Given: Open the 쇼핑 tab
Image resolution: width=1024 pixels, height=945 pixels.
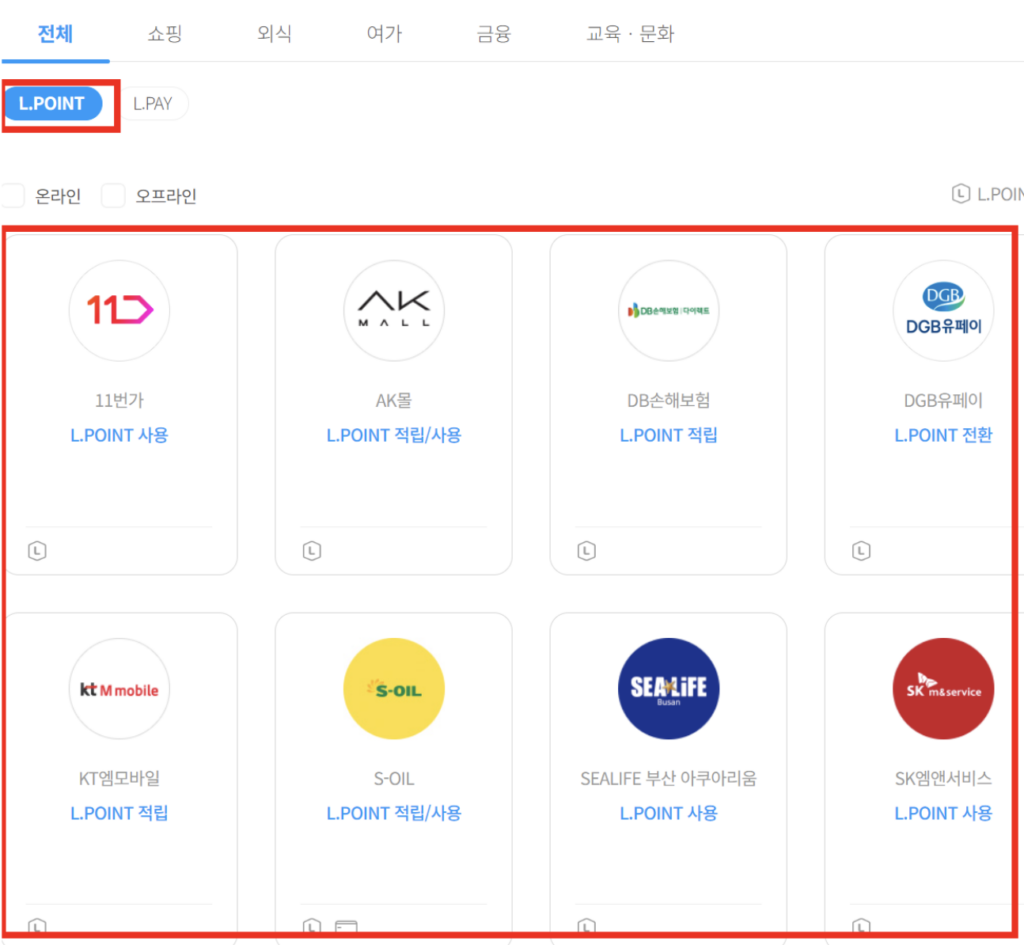Looking at the screenshot, I should click(x=164, y=34).
